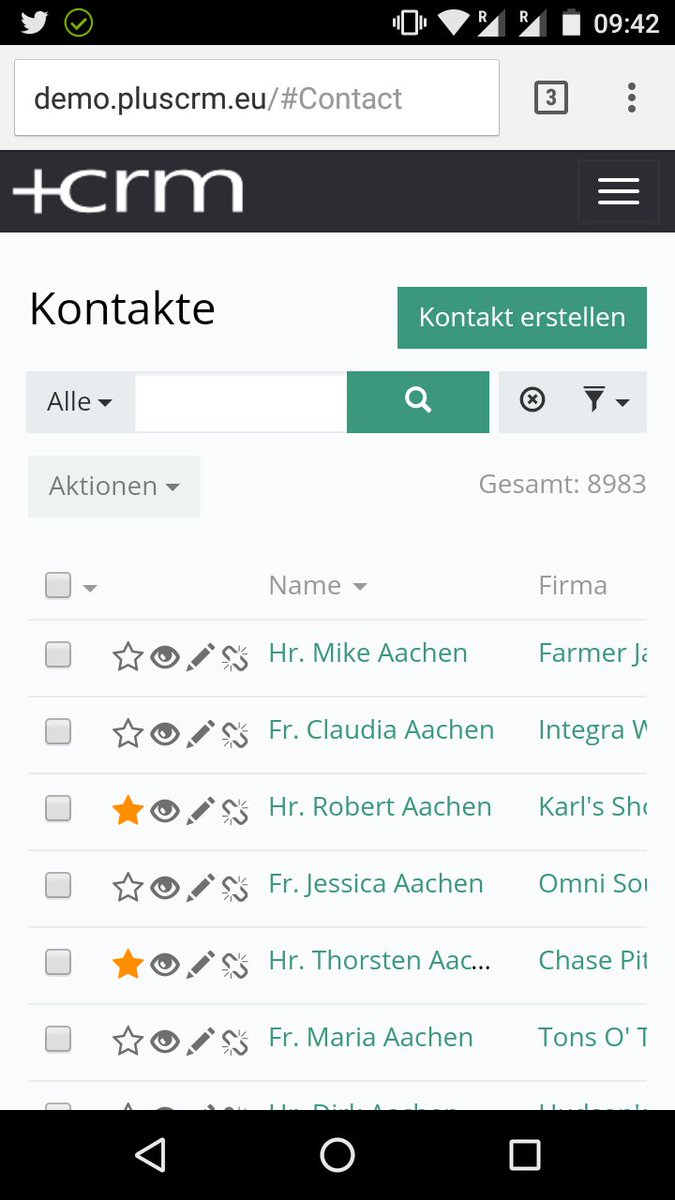675x1200 pixels.
Task: Check the box for Hr. Robert Aachen
Action: click(x=58, y=808)
